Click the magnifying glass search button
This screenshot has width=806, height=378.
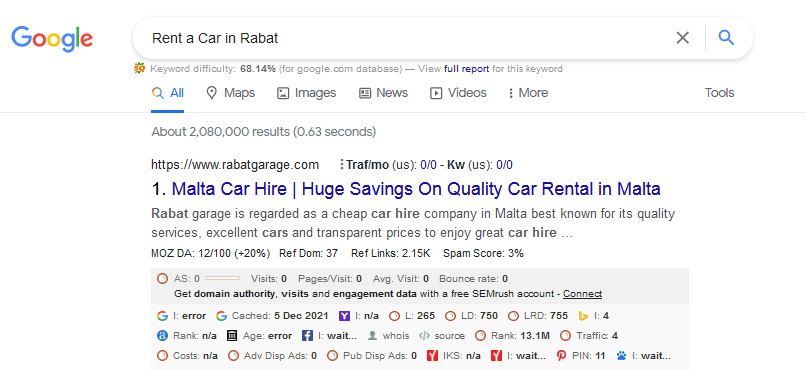[x=726, y=38]
